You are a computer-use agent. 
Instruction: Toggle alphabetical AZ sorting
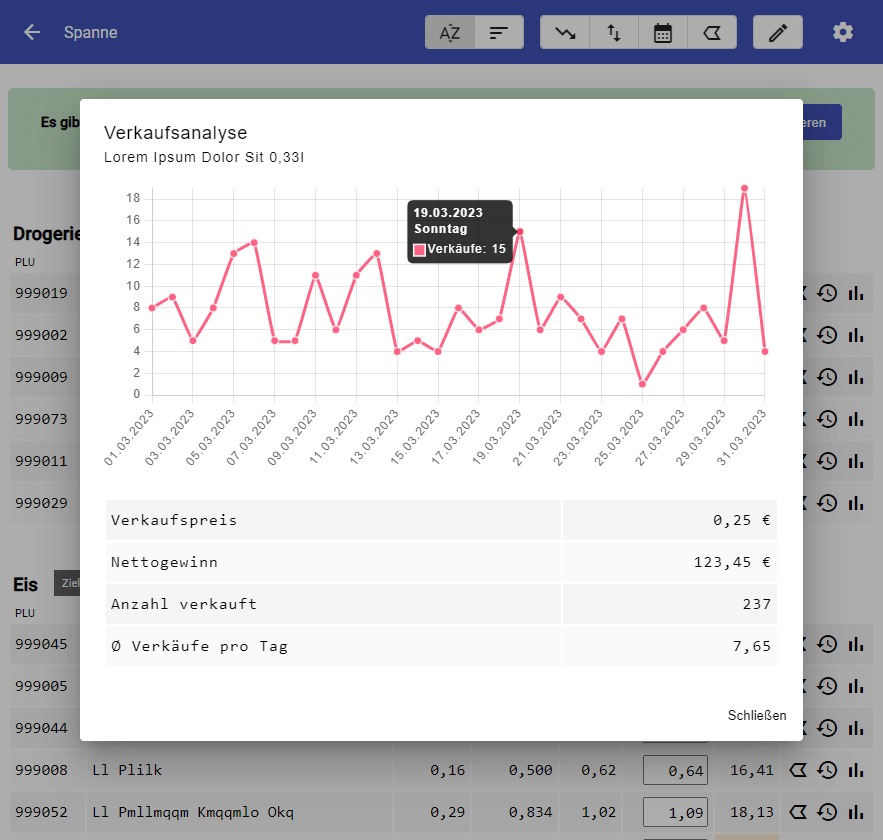pyautogui.click(x=450, y=33)
